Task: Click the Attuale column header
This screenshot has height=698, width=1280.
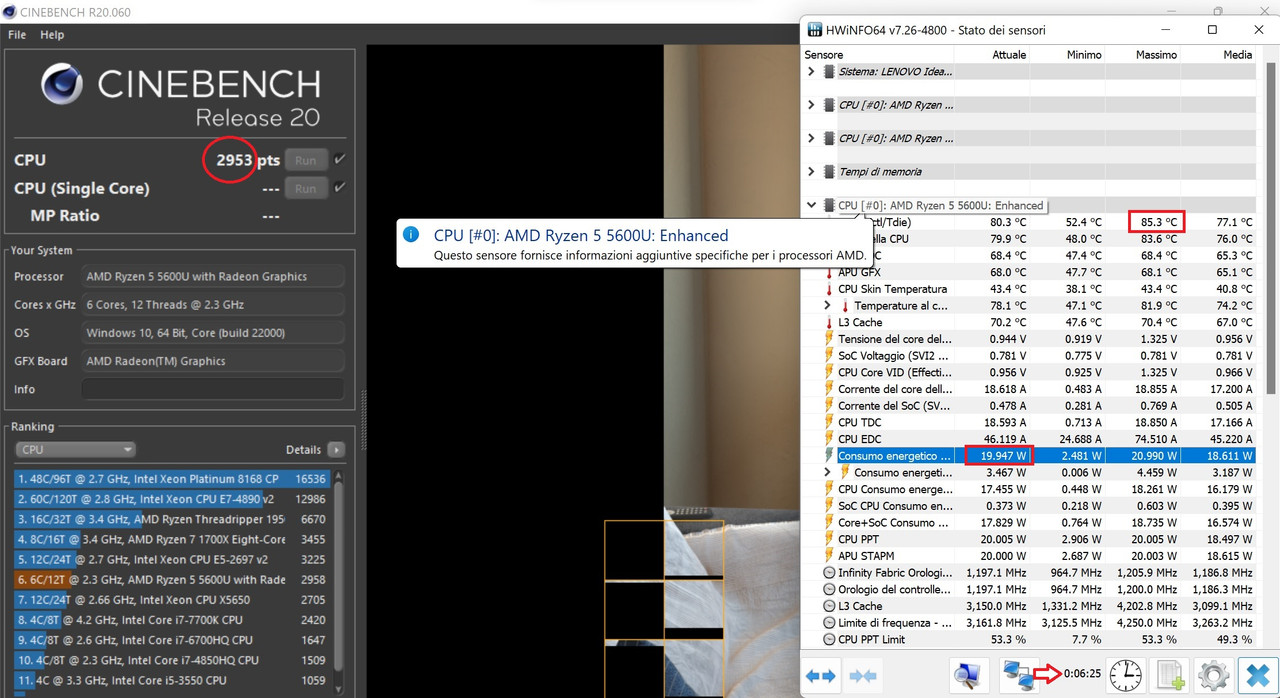Action: [1009, 54]
